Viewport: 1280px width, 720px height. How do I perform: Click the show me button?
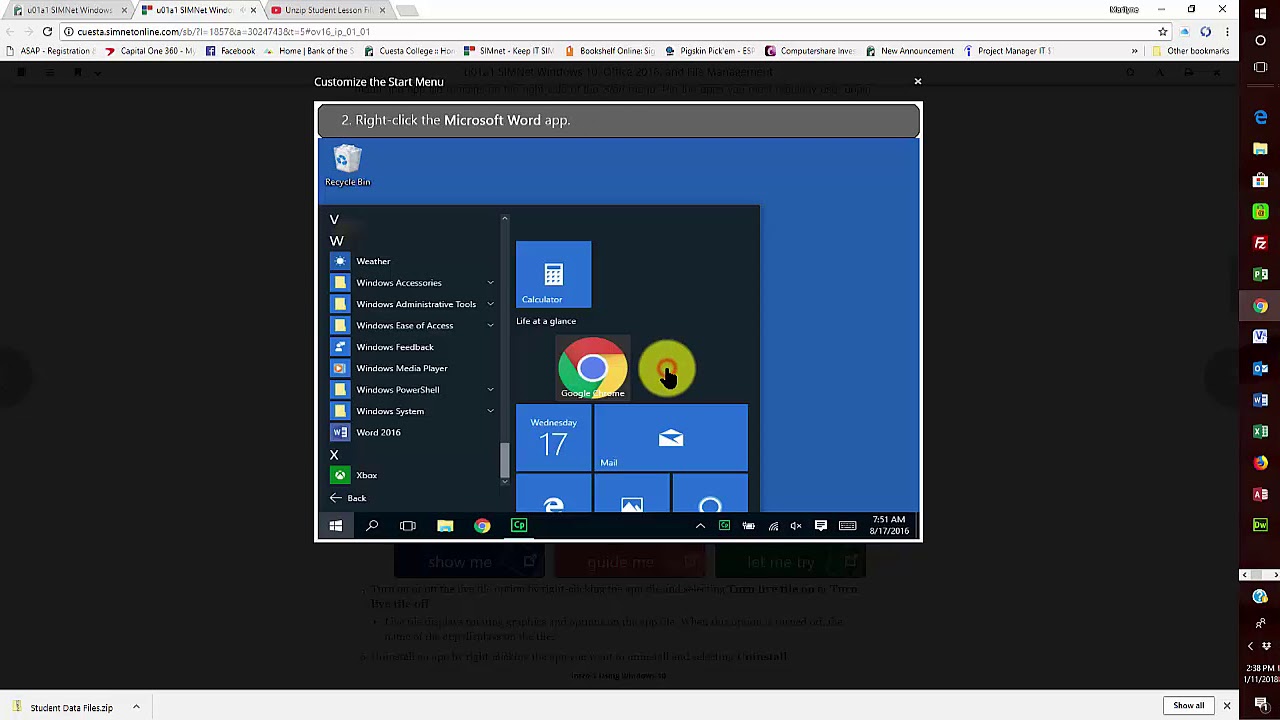(x=469, y=562)
